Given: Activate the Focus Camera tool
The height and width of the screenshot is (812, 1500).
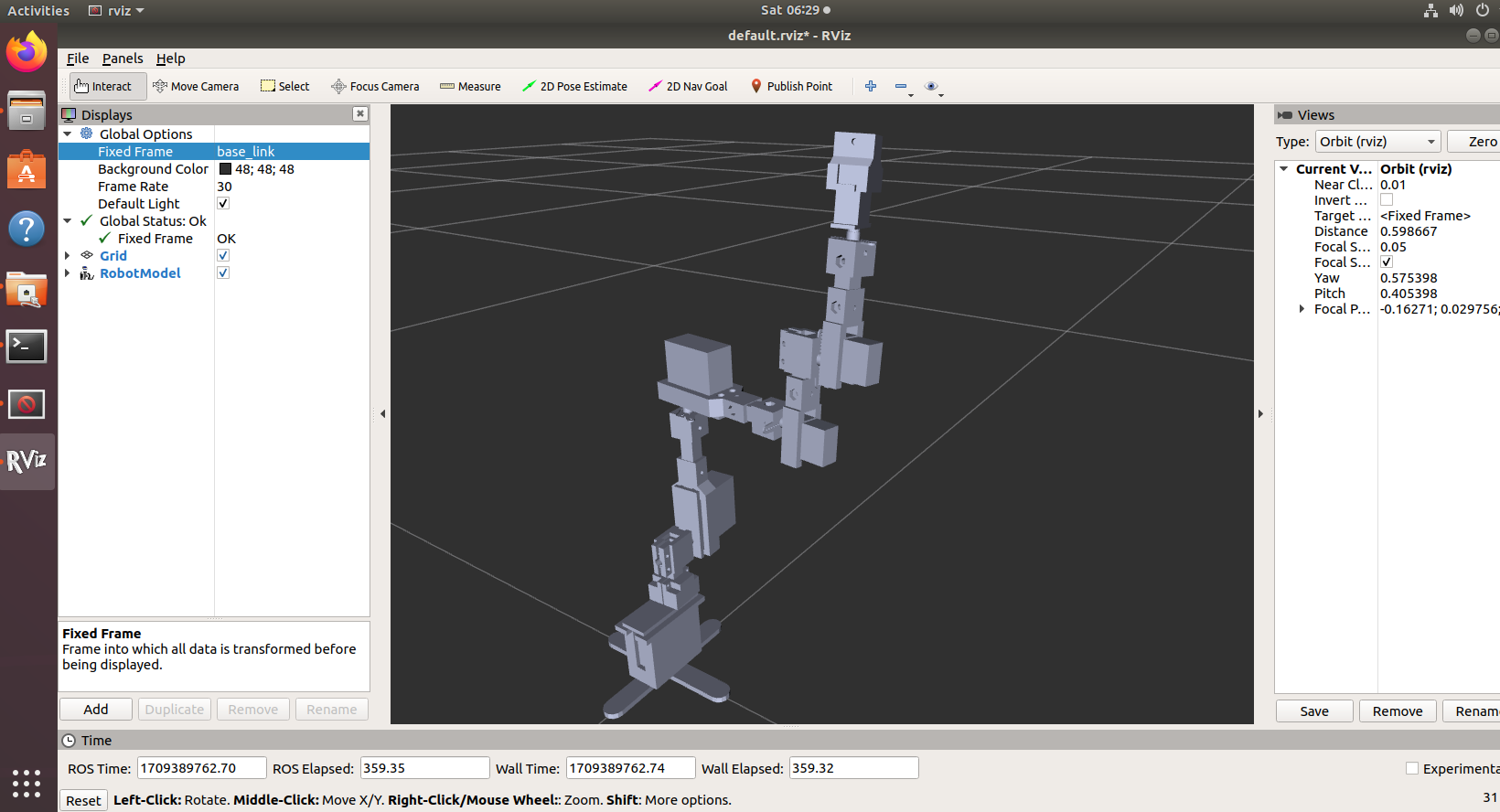Looking at the screenshot, I should coord(375,86).
